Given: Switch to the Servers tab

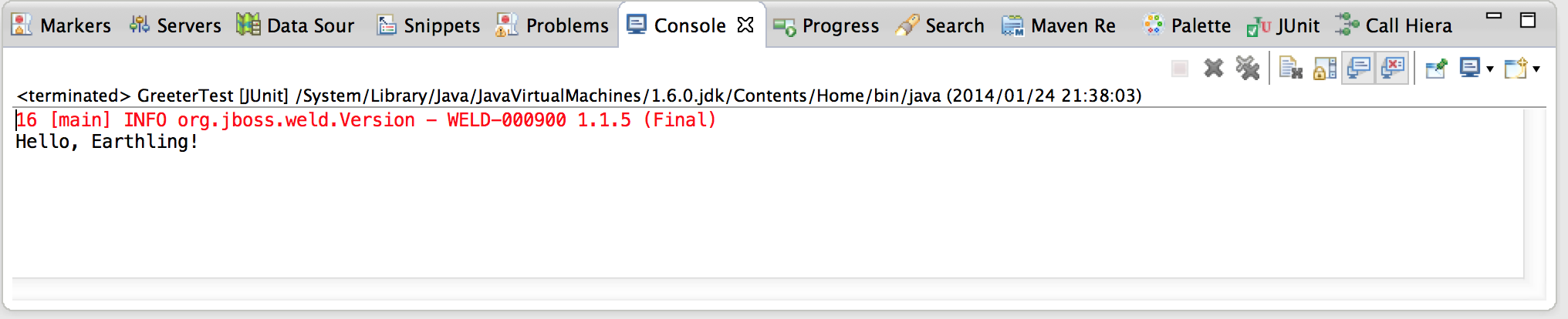Looking at the screenshot, I should coord(175,25).
